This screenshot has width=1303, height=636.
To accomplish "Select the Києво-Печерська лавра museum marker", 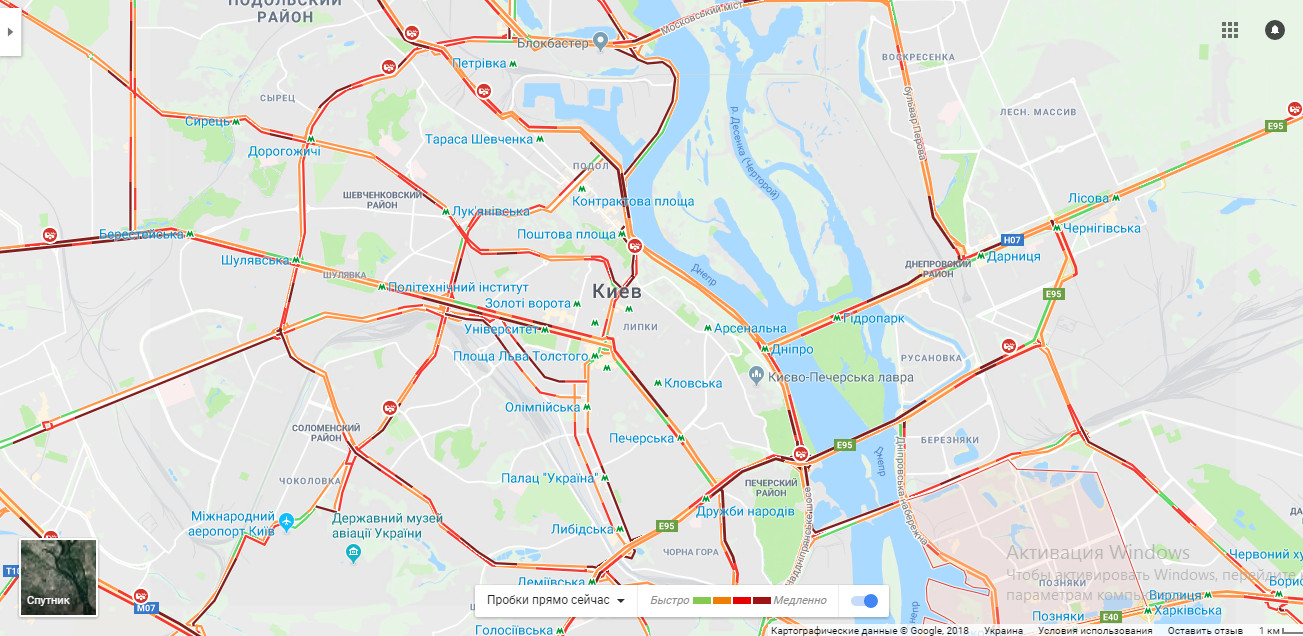I will (758, 375).
